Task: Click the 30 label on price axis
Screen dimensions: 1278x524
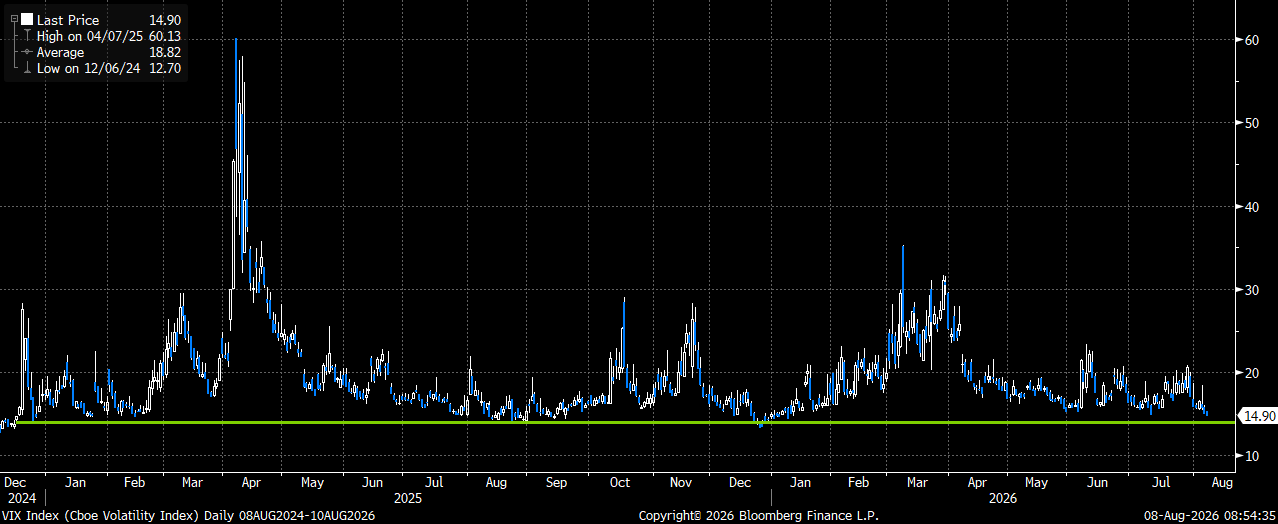Action: tap(1252, 289)
